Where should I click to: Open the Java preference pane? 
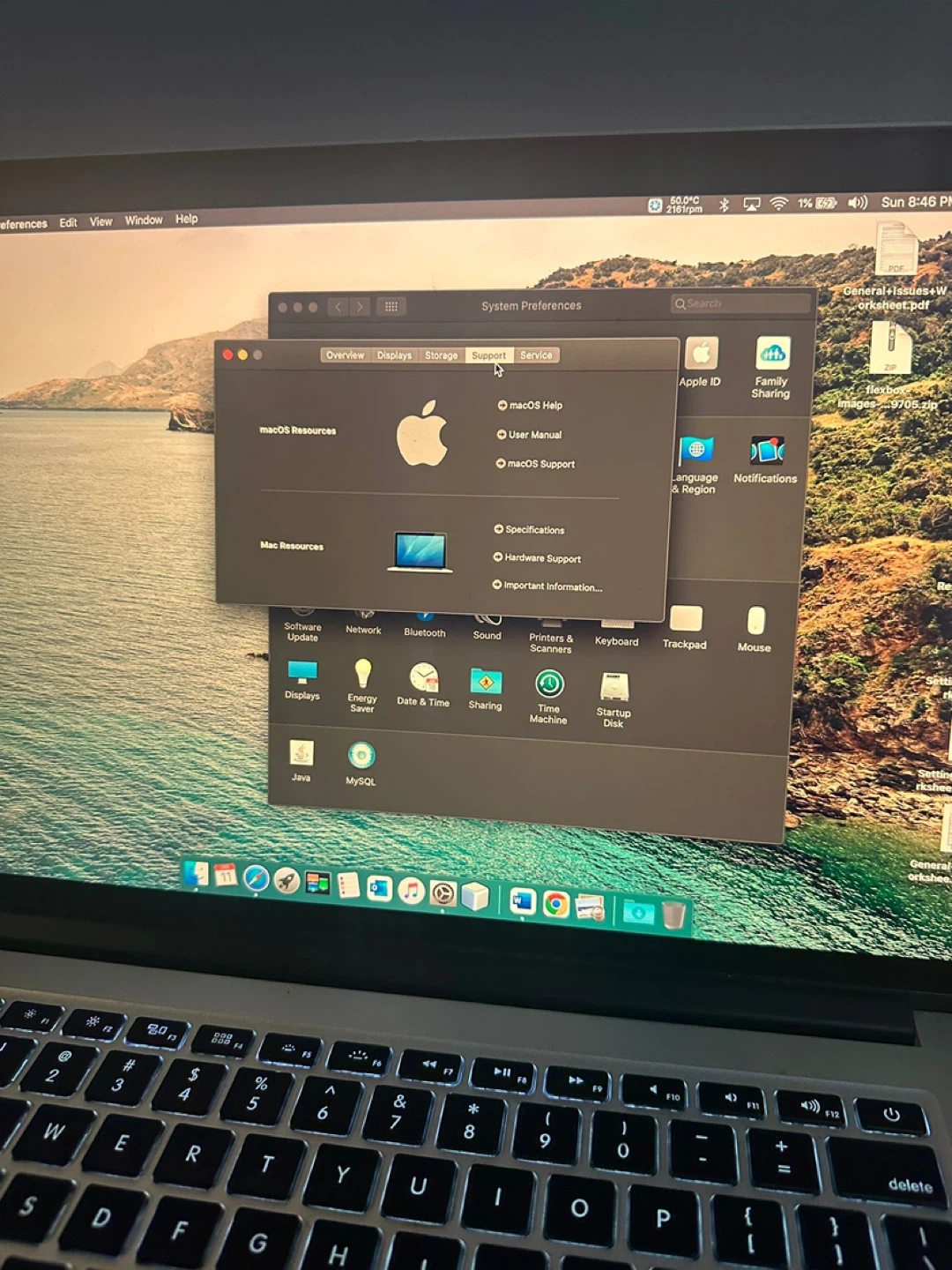pyautogui.click(x=301, y=754)
